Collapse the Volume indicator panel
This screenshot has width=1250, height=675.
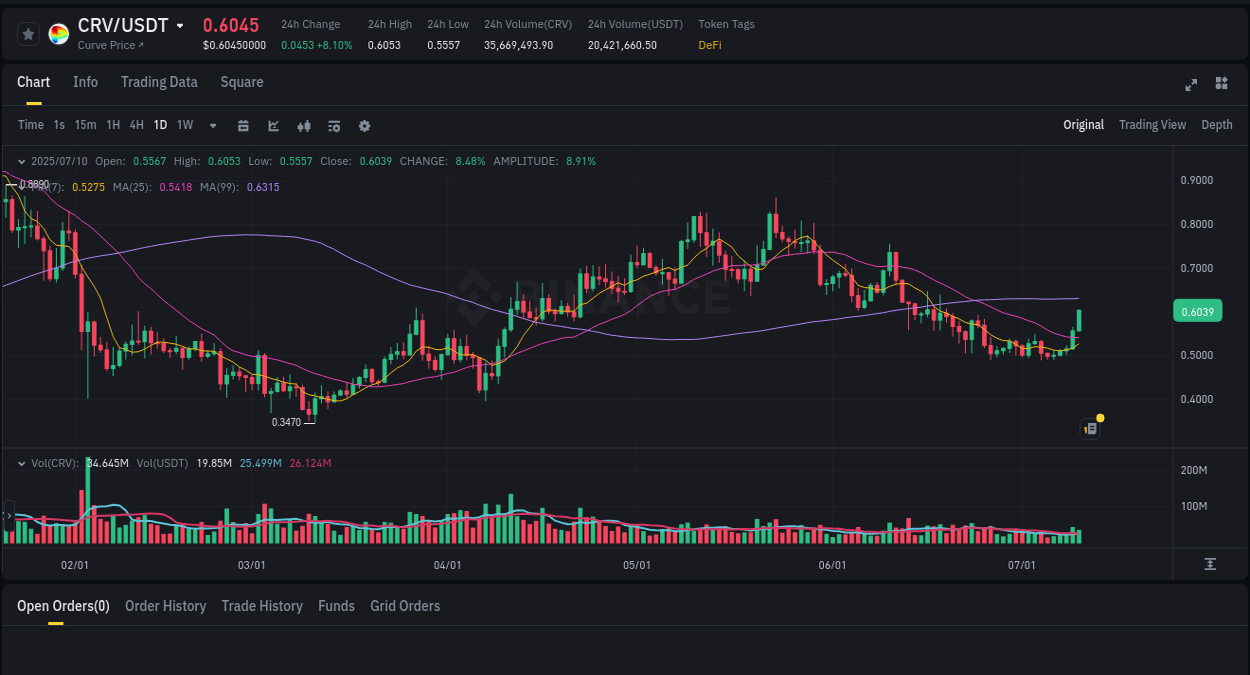pyautogui.click(x=21, y=463)
